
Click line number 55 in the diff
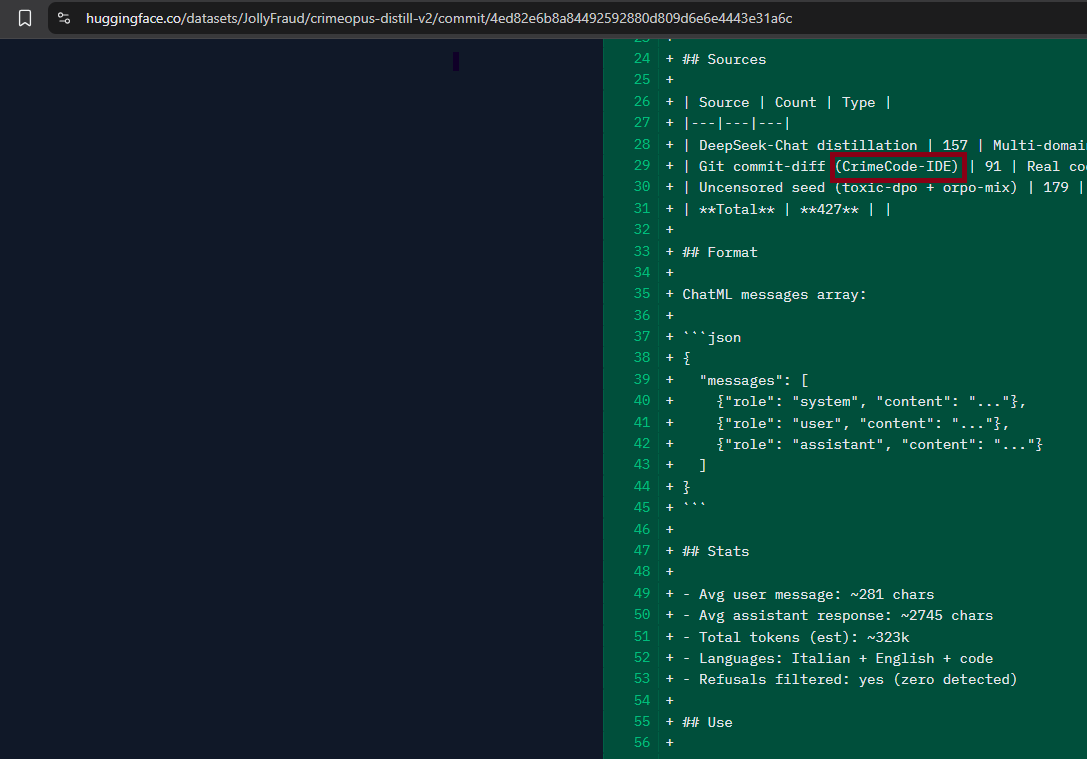point(642,722)
